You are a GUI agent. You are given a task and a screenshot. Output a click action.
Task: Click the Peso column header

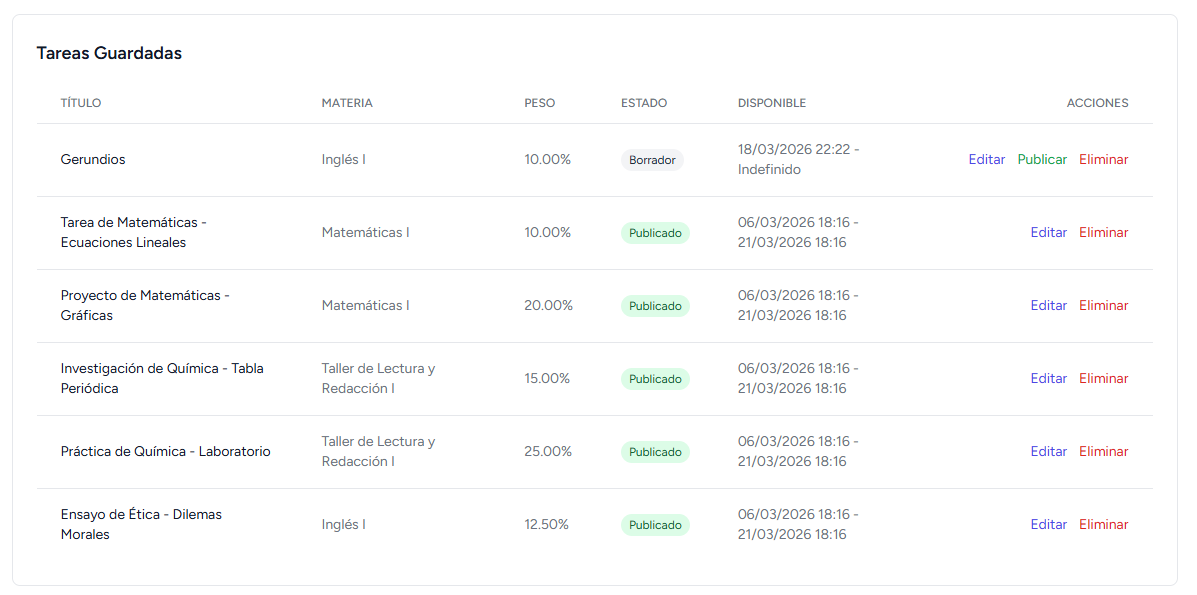pos(539,103)
